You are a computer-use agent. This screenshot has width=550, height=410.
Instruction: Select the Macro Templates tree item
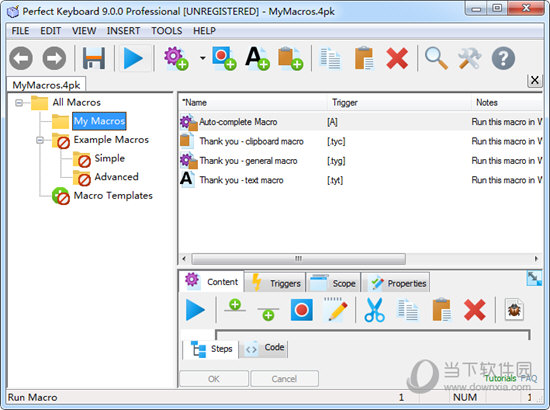pyautogui.click(x=113, y=196)
